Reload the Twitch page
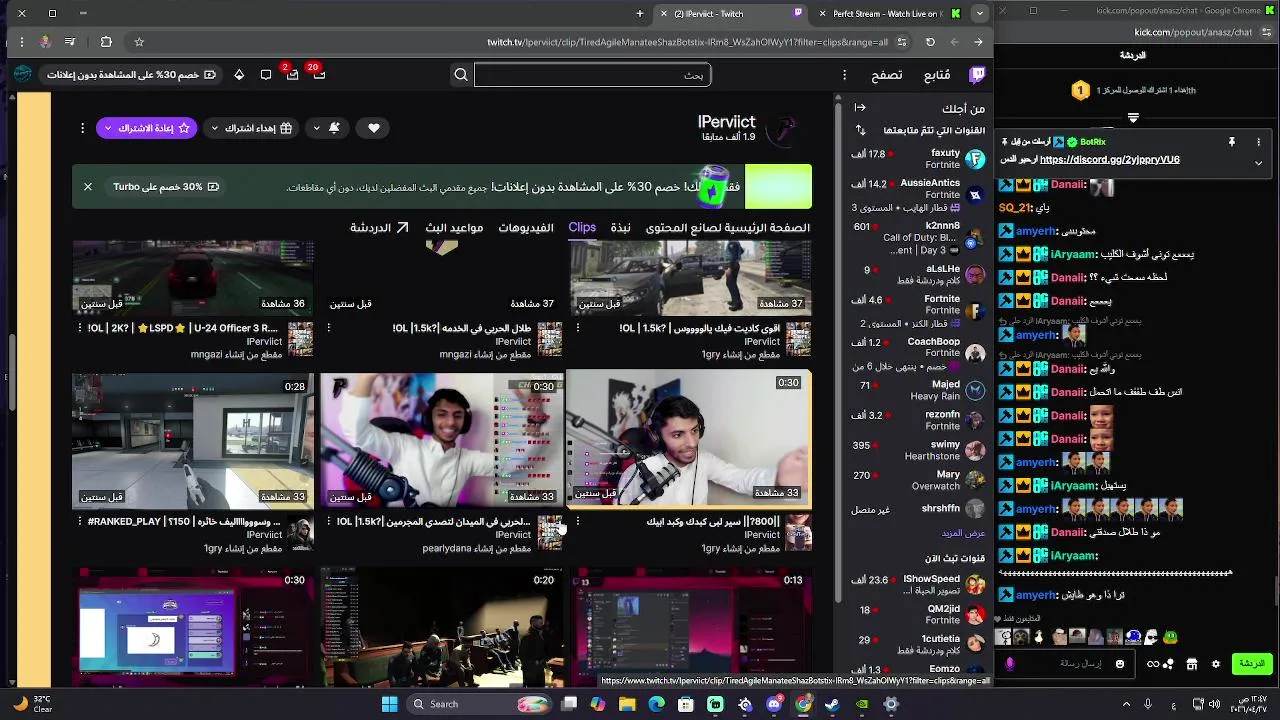 pyautogui.click(x=930, y=42)
